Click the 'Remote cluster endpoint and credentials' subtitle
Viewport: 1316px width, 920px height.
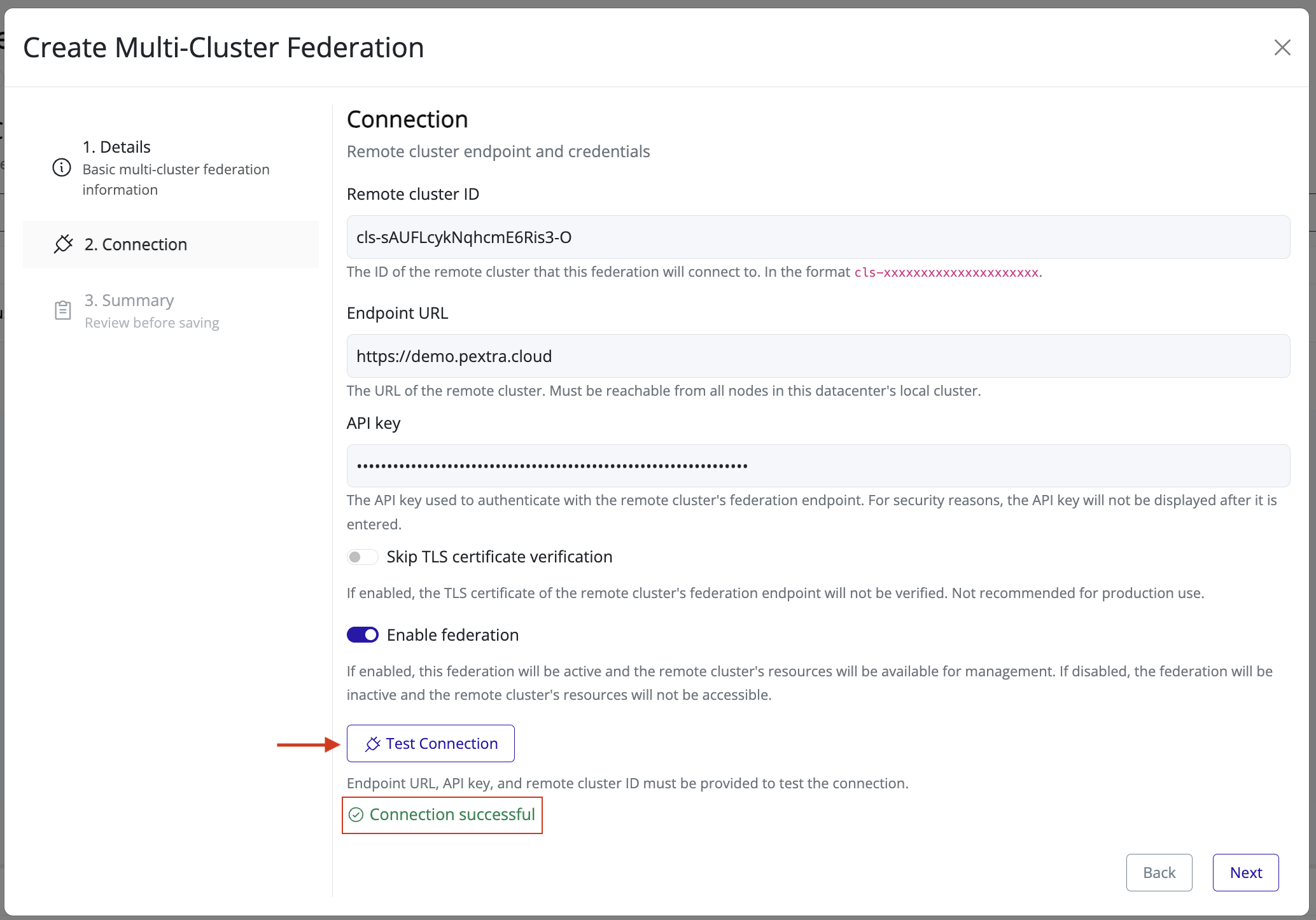coord(498,151)
